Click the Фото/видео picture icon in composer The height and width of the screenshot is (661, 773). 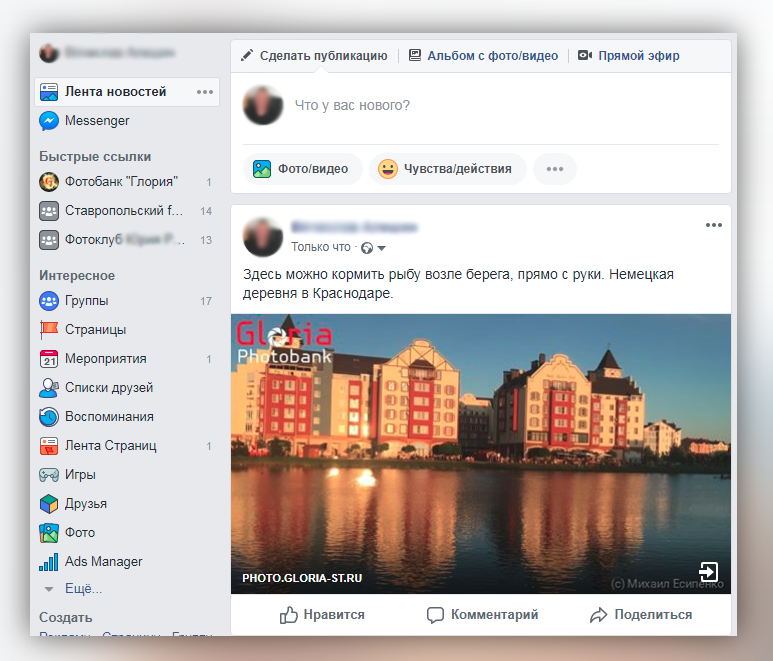coord(262,169)
